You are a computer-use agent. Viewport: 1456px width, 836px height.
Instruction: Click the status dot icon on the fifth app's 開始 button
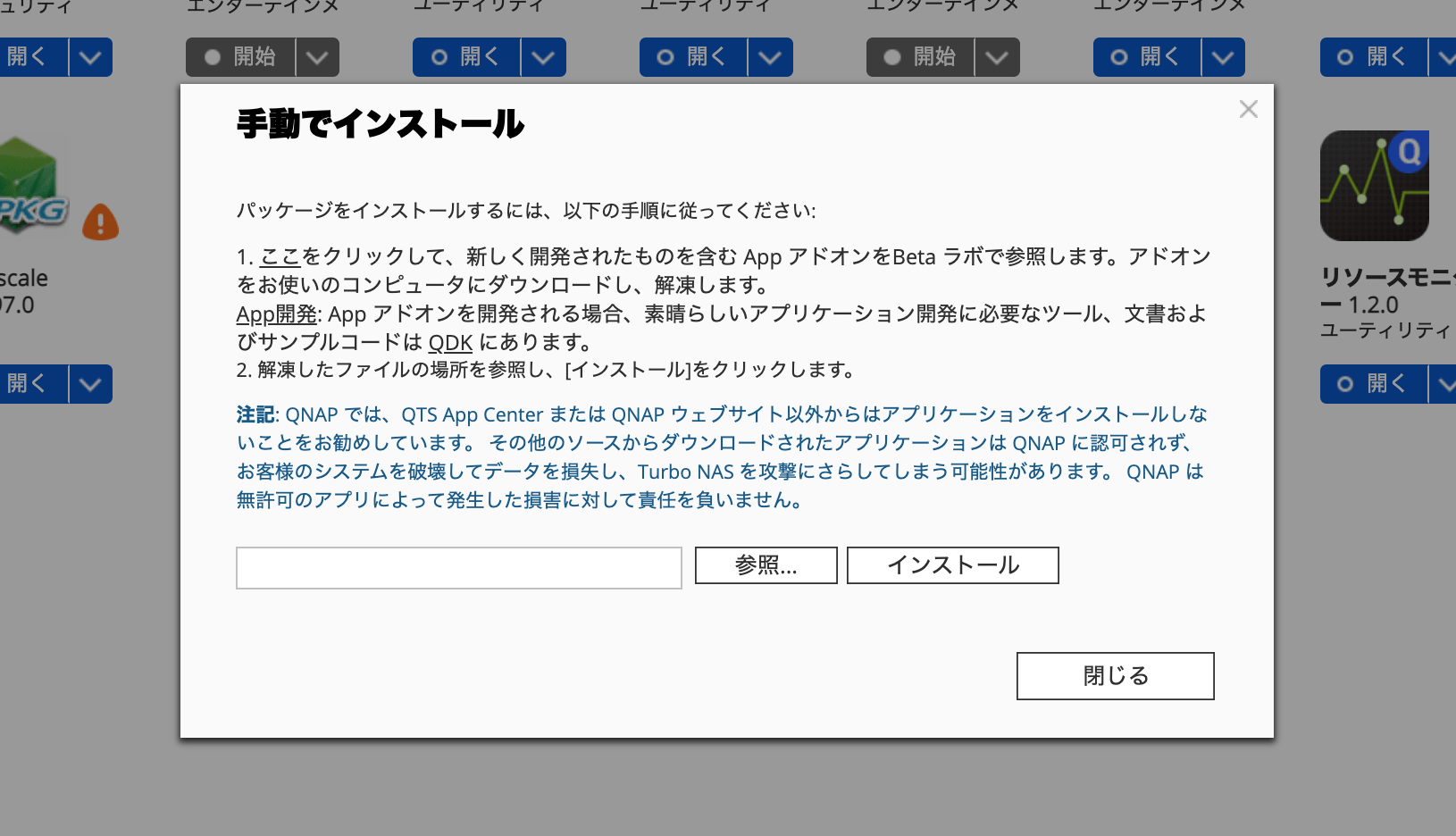891,56
